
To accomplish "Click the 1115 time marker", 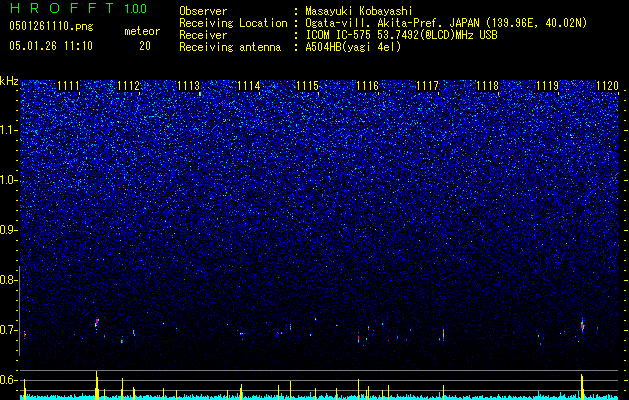I will [x=308, y=86].
